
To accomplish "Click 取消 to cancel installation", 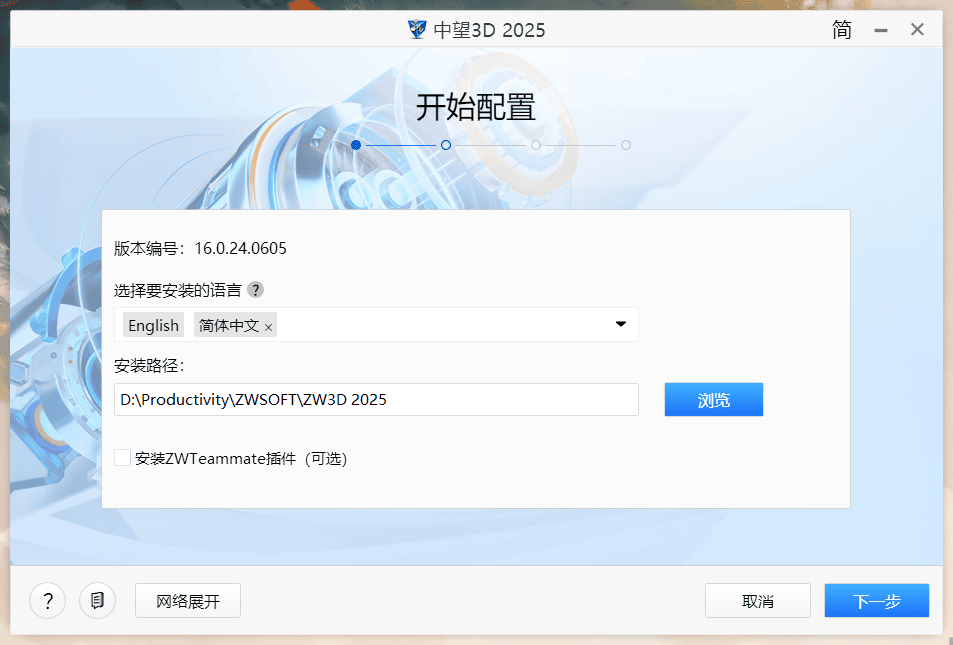I will (x=758, y=601).
